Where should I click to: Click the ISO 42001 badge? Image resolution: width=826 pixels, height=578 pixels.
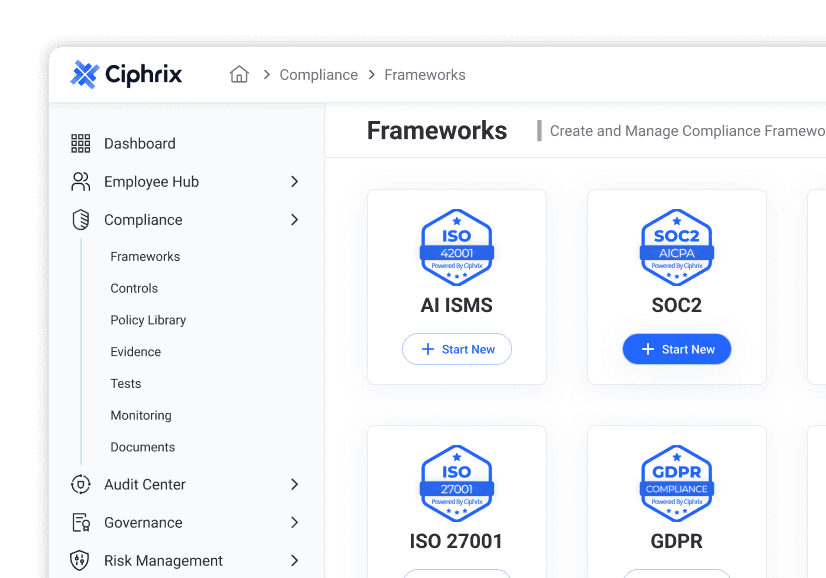(457, 248)
